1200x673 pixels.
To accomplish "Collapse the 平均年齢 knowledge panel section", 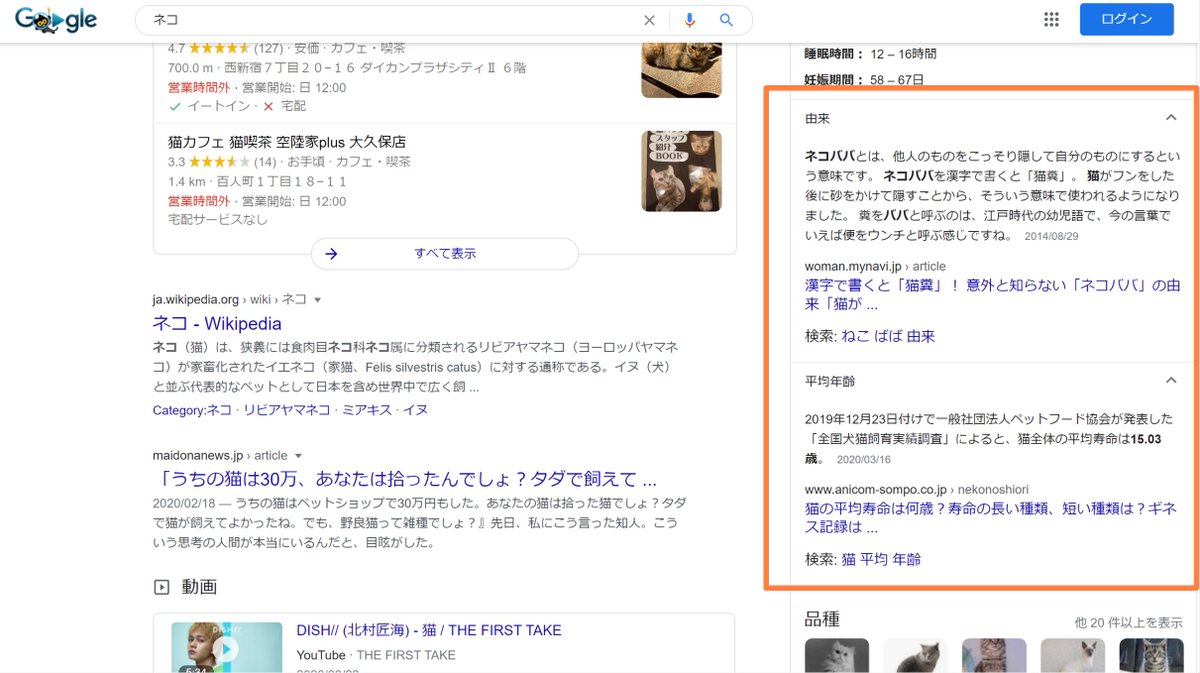I will pos(1171,380).
